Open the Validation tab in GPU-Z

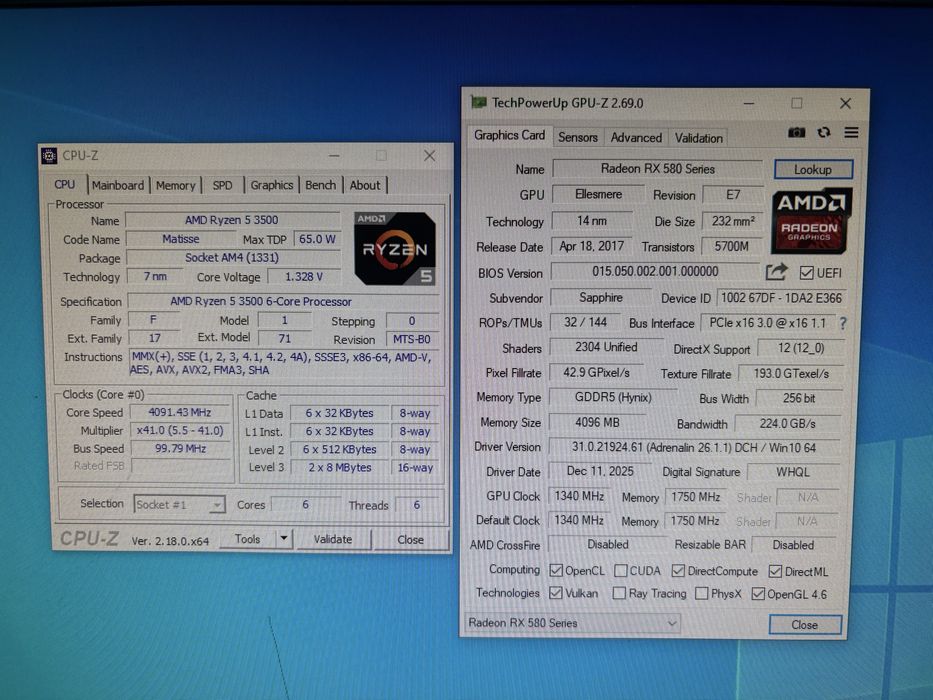(x=699, y=138)
